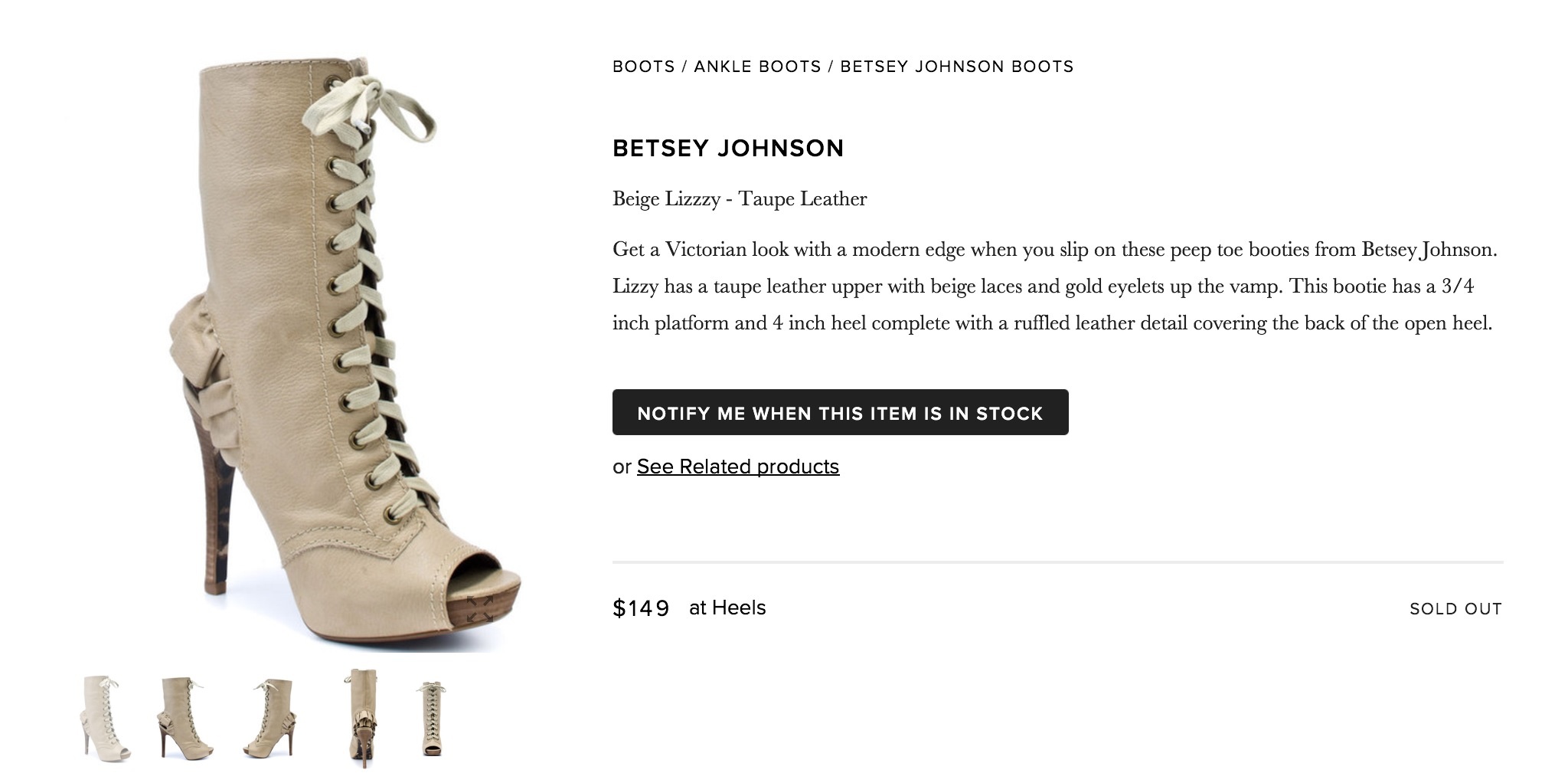Click Notify Me When This Item Is In Stock
The height and width of the screenshot is (773, 1568).
840,413
